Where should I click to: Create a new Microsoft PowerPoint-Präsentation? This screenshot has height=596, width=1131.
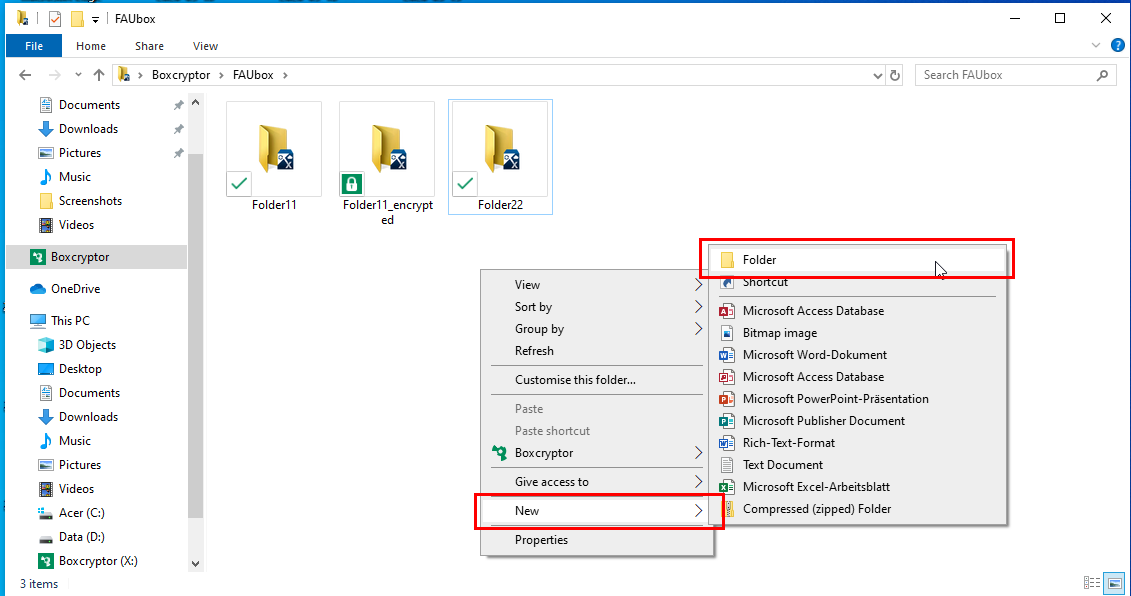click(x=858, y=399)
